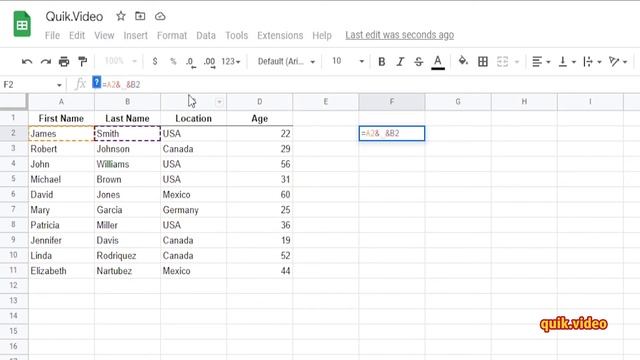
Task: Open the Tools menu
Action: (236, 36)
